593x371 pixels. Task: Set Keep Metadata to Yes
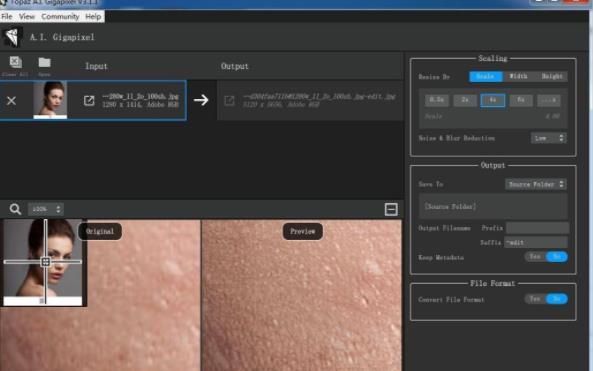(x=535, y=257)
